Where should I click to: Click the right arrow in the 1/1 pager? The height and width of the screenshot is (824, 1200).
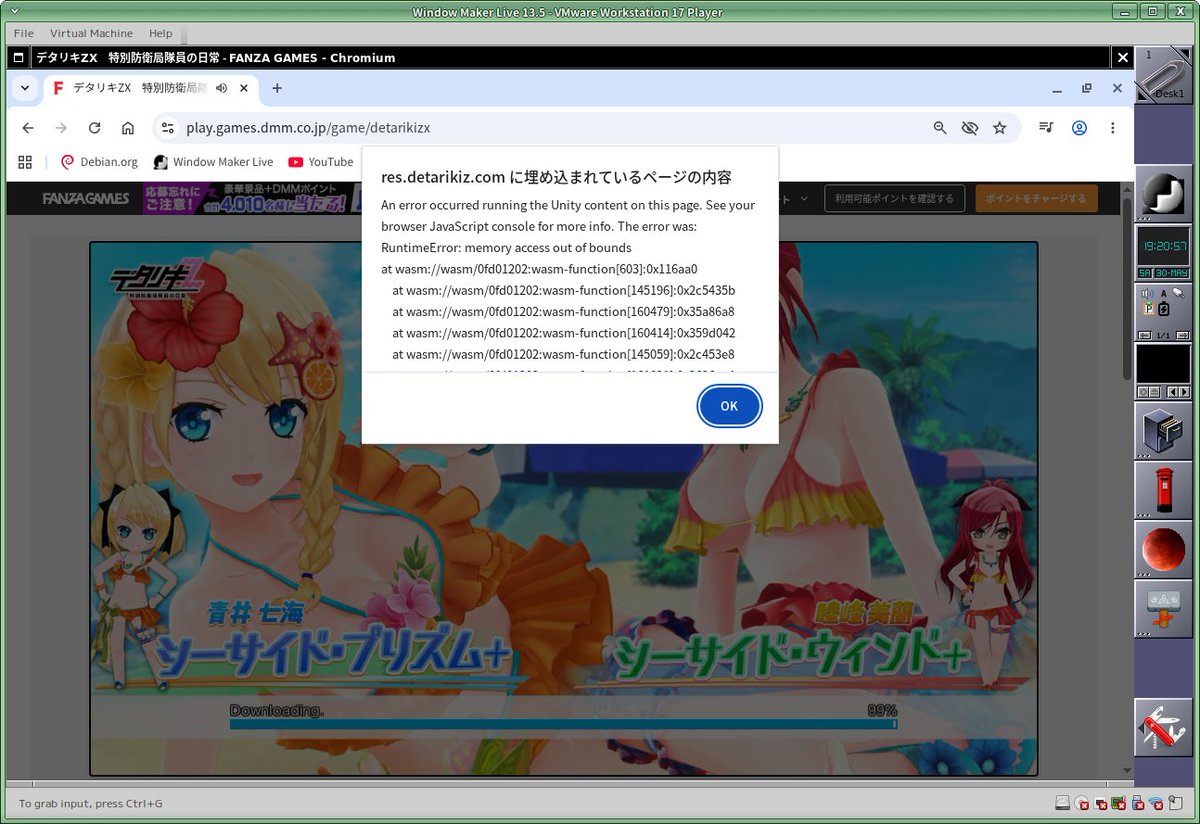point(1183,335)
